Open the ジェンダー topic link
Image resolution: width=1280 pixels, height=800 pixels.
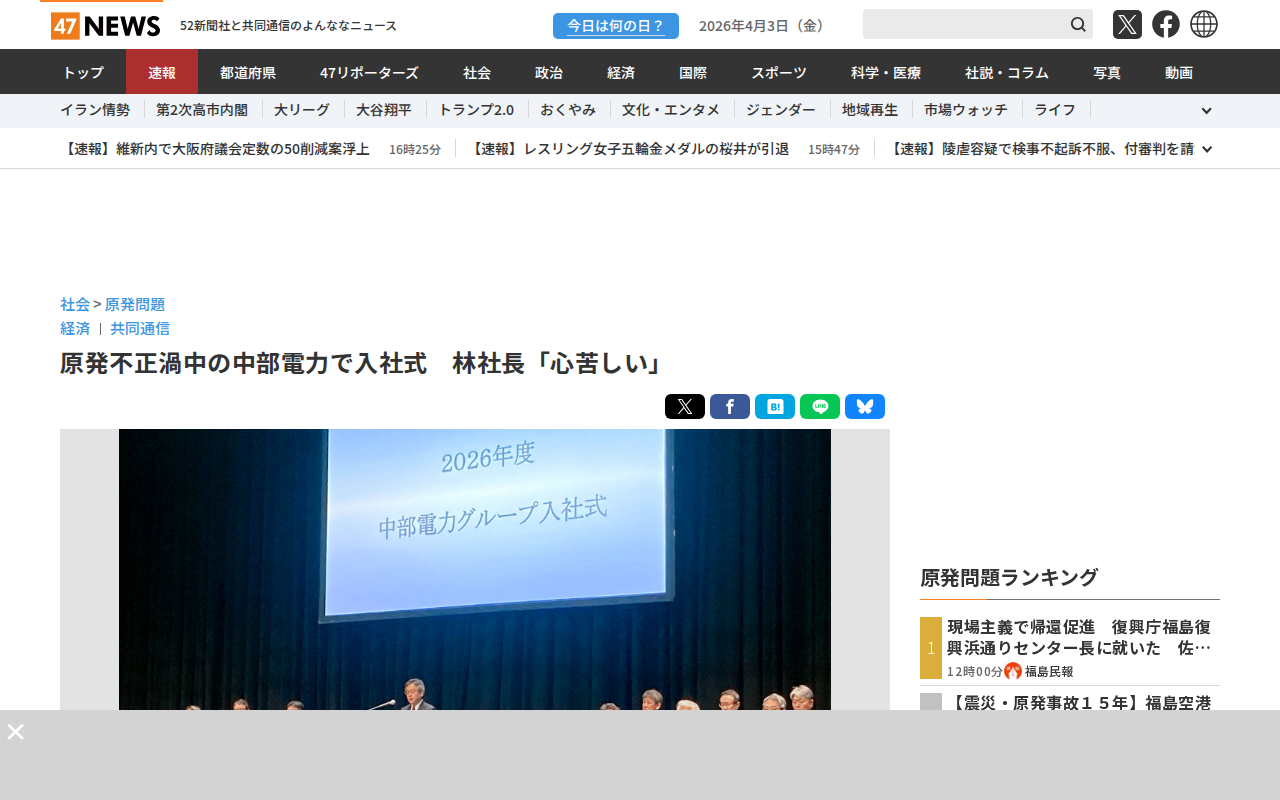click(x=781, y=110)
